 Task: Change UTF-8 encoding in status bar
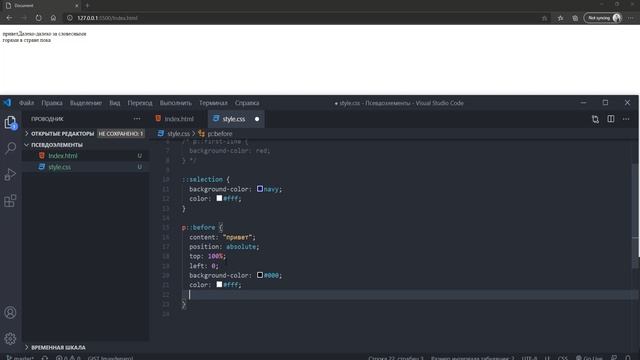pyautogui.click(x=529, y=358)
